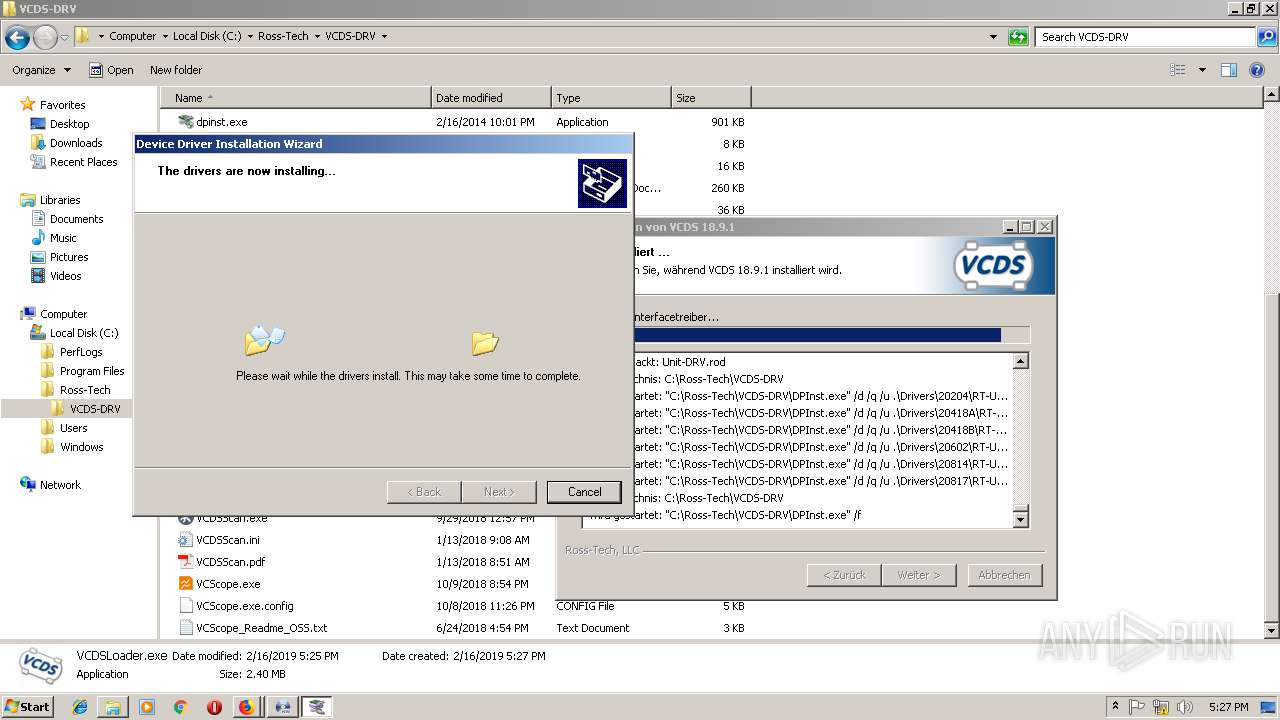Select Network in navigation pane
This screenshot has width=1280, height=720.
pyautogui.click(x=60, y=485)
